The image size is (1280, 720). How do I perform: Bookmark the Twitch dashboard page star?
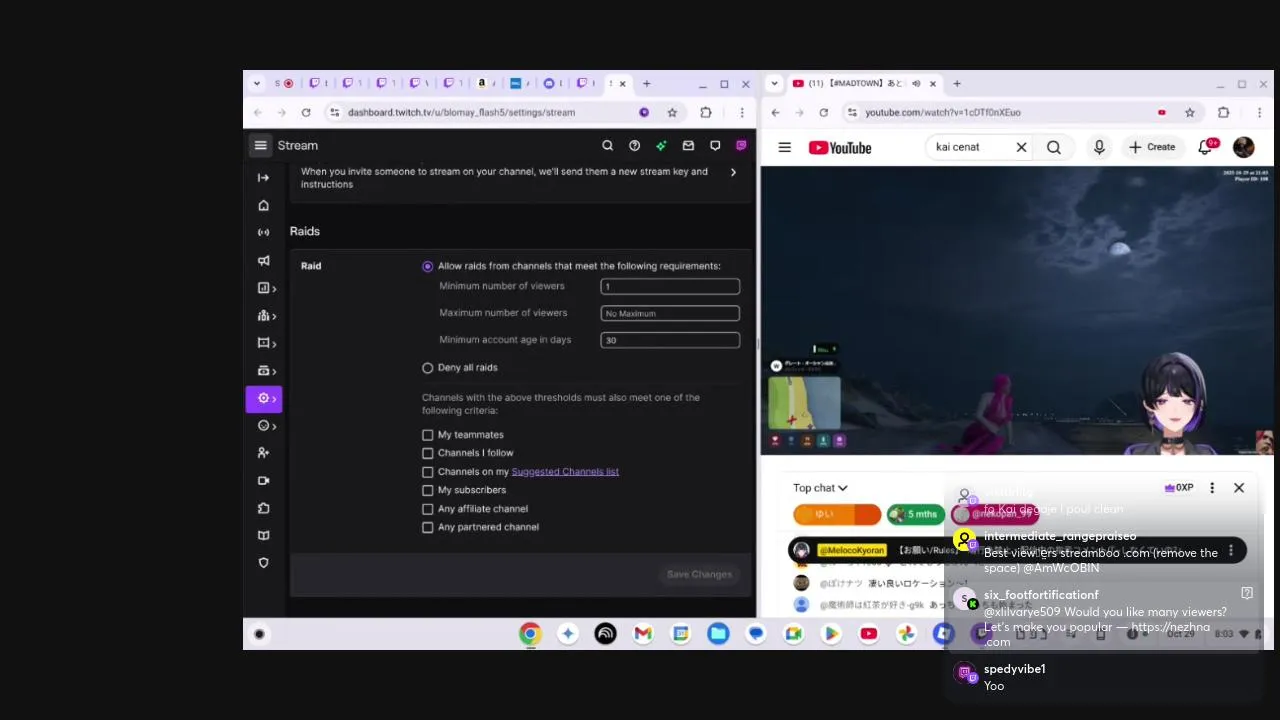click(672, 112)
